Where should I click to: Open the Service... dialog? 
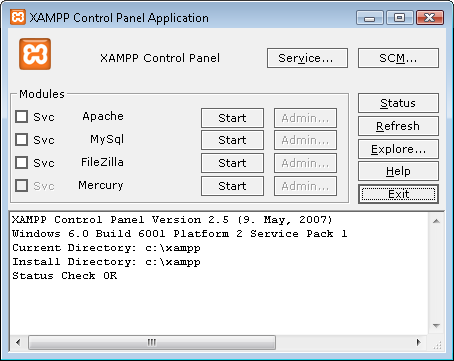click(x=307, y=58)
